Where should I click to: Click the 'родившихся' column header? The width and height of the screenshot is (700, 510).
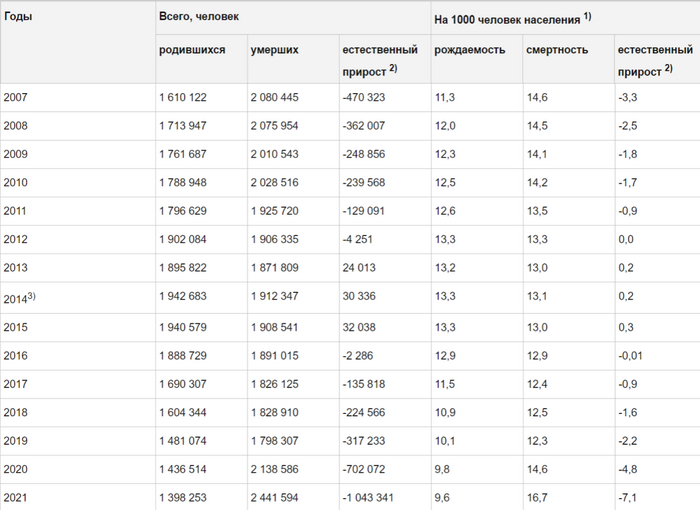[x=192, y=50]
